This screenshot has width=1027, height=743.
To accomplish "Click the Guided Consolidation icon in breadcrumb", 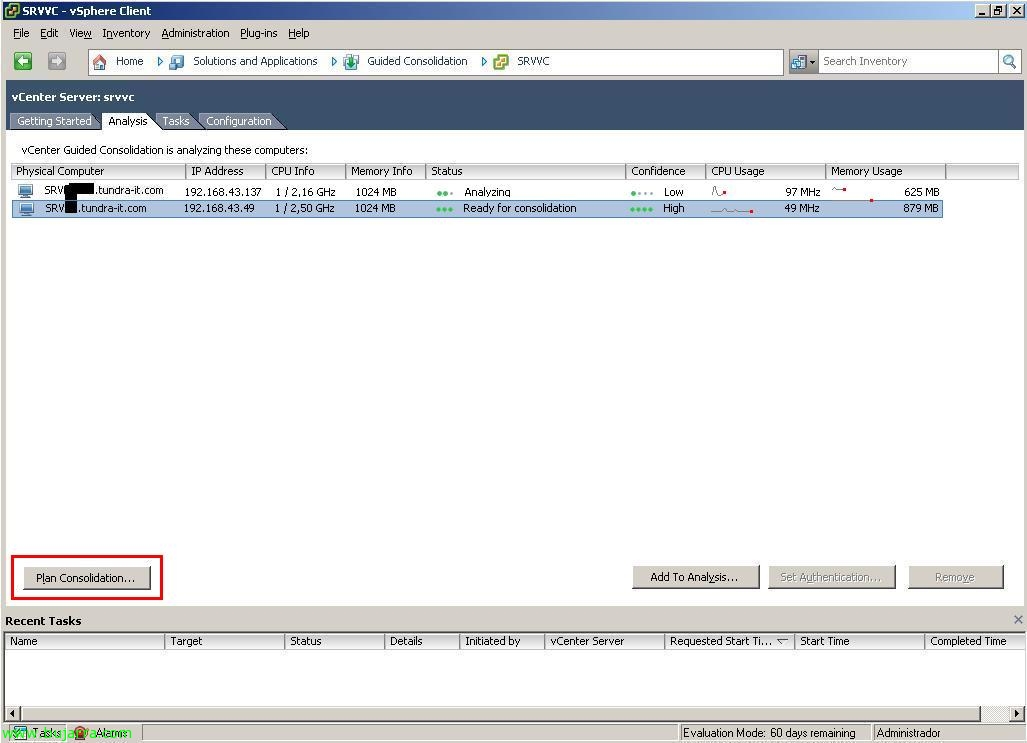I will [351, 62].
